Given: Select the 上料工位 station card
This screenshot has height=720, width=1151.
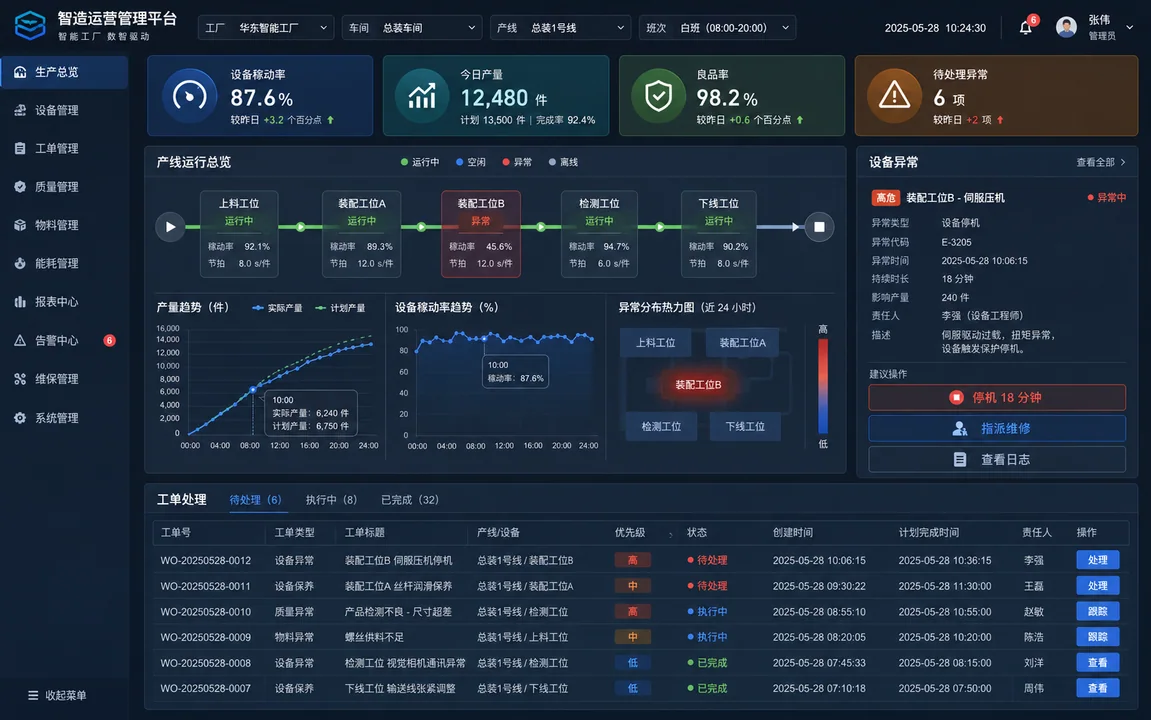Looking at the screenshot, I should pos(239,234).
